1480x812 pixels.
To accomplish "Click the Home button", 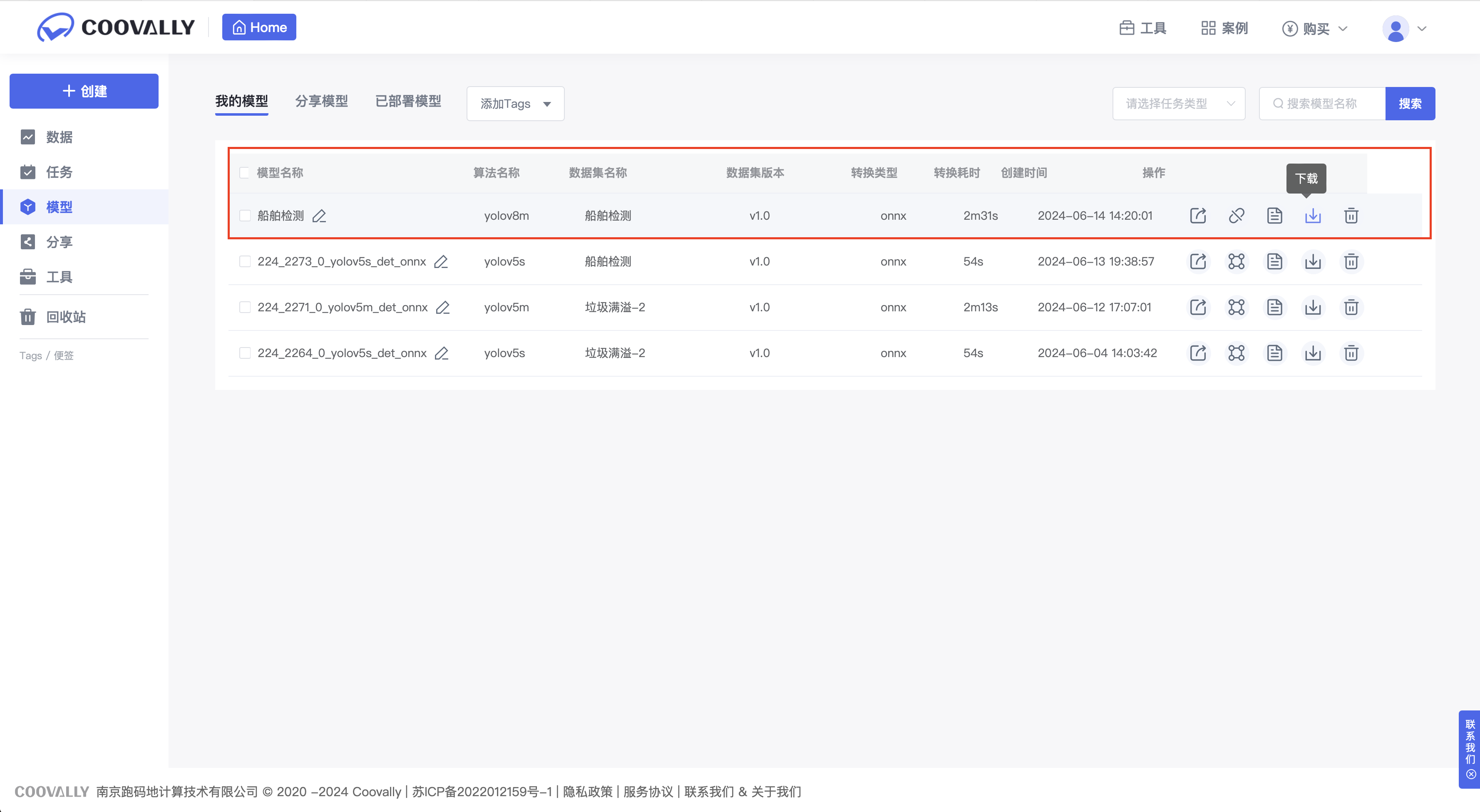I will click(x=259, y=27).
